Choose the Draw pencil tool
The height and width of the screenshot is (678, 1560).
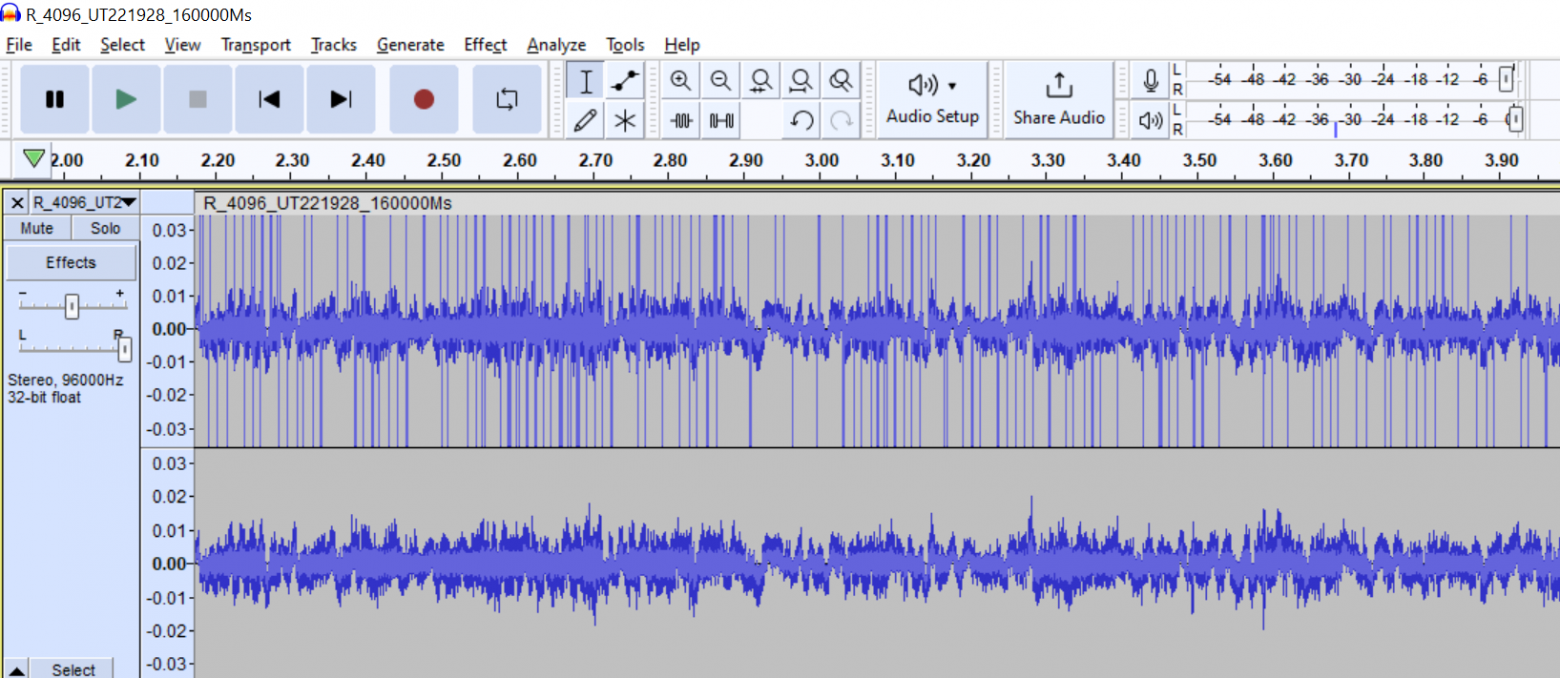click(x=586, y=120)
